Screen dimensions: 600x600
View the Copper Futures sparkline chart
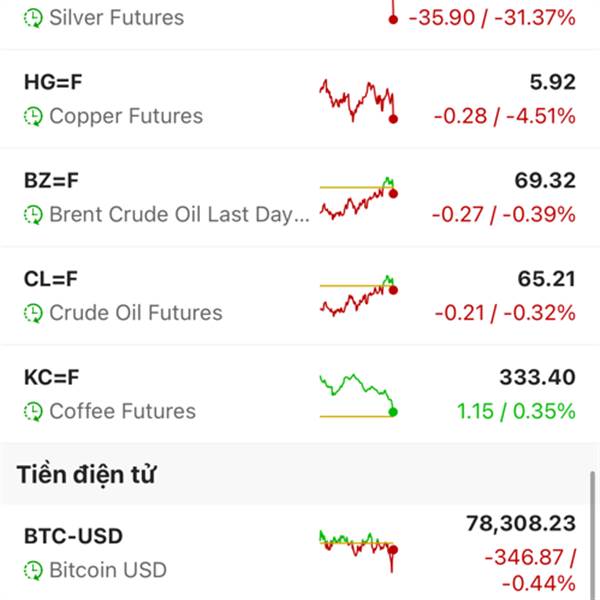click(x=358, y=100)
